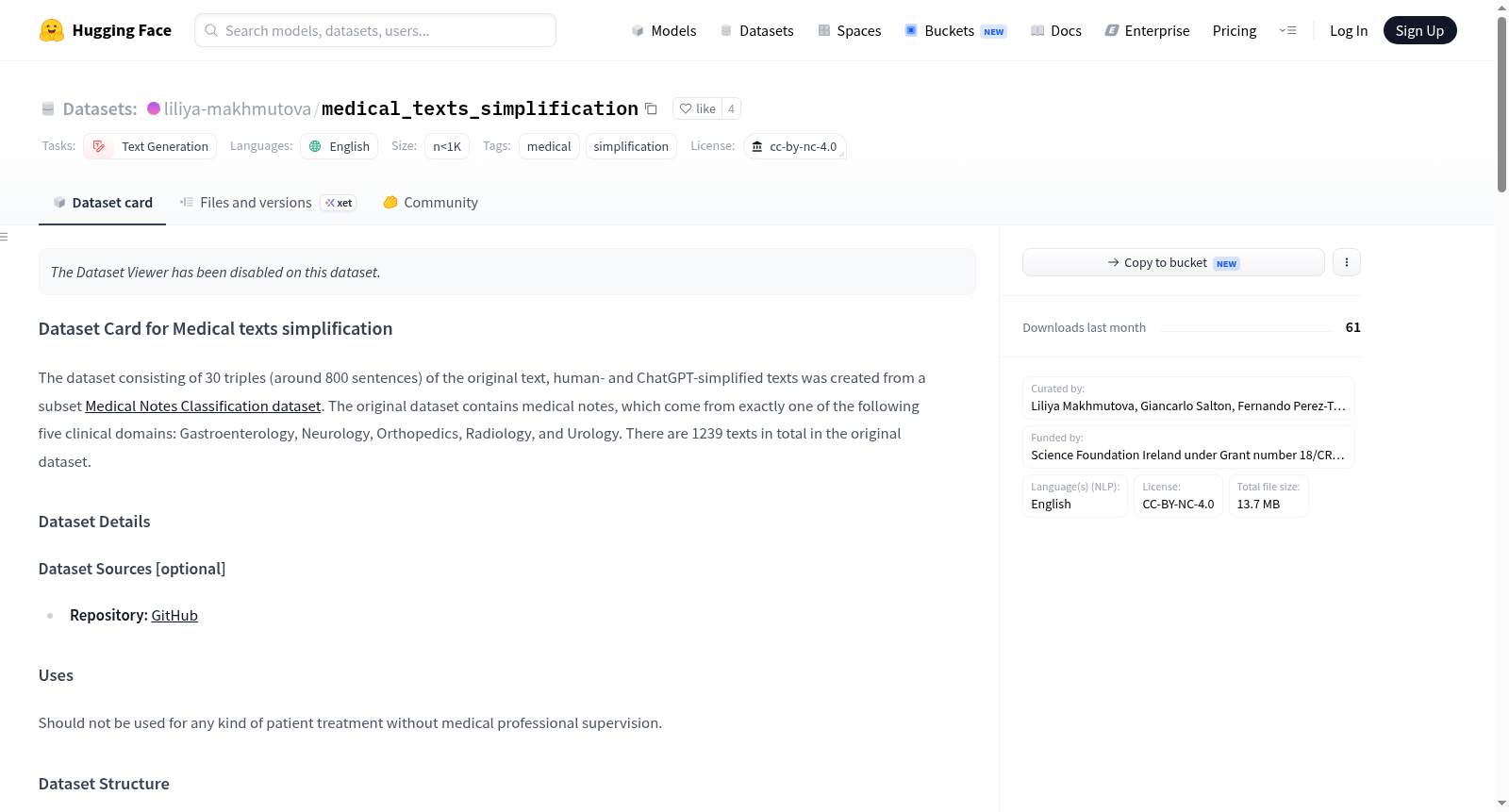Screen dimensions: 1509x812
Task: Click the Sign Up button
Action: (1419, 30)
